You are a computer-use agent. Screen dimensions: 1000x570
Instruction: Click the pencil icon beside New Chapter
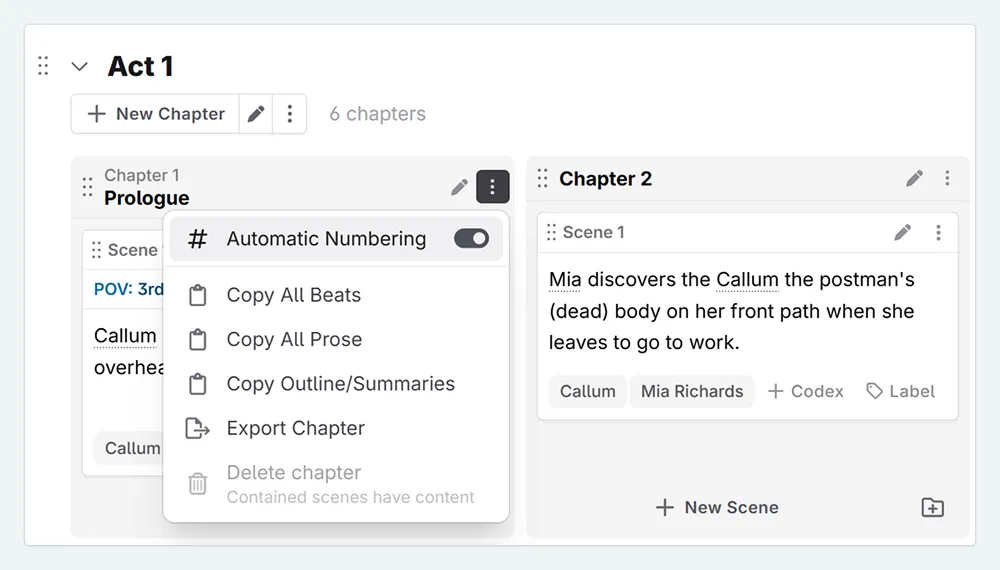click(x=257, y=114)
